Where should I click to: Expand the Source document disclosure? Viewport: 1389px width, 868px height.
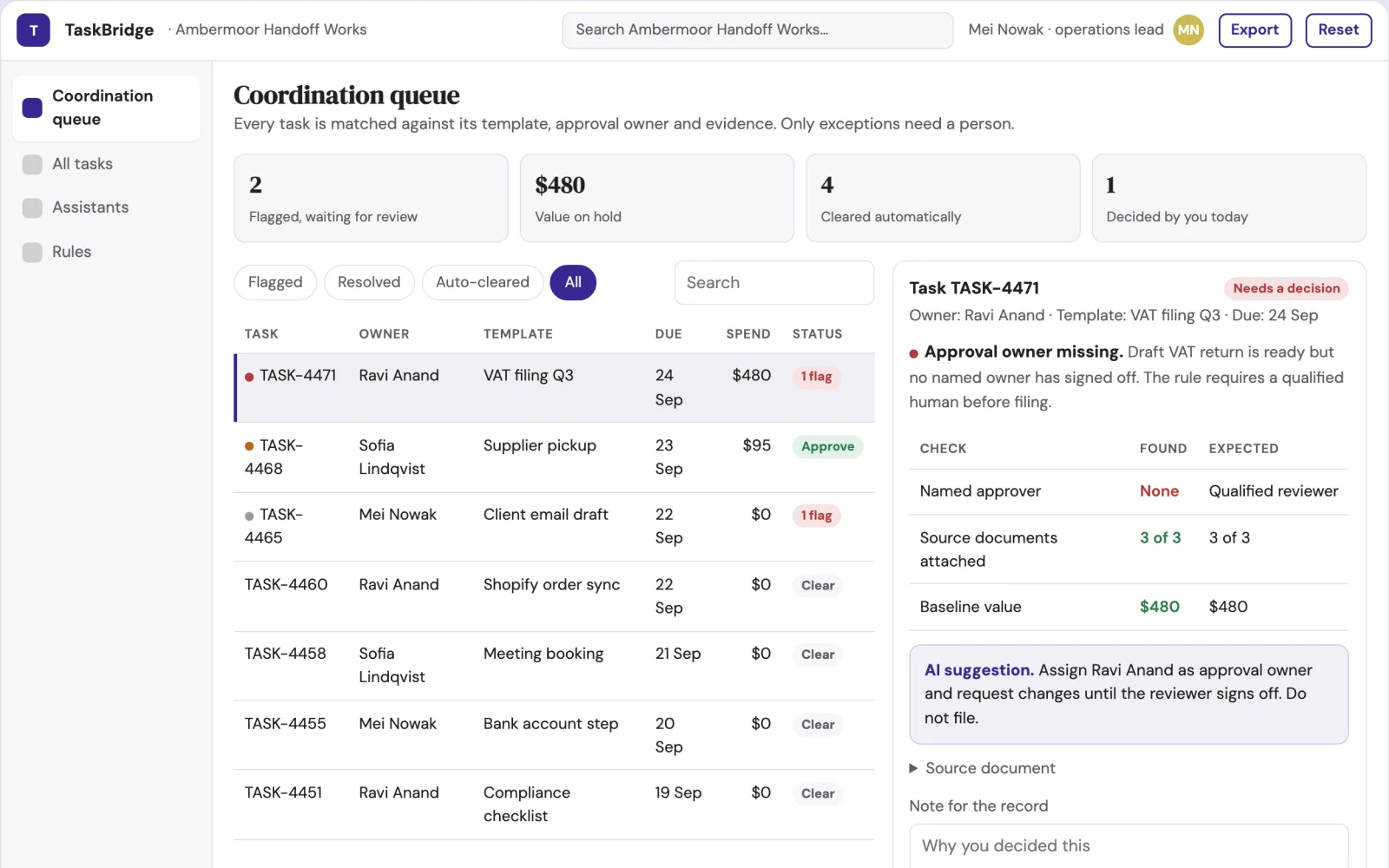tap(981, 768)
